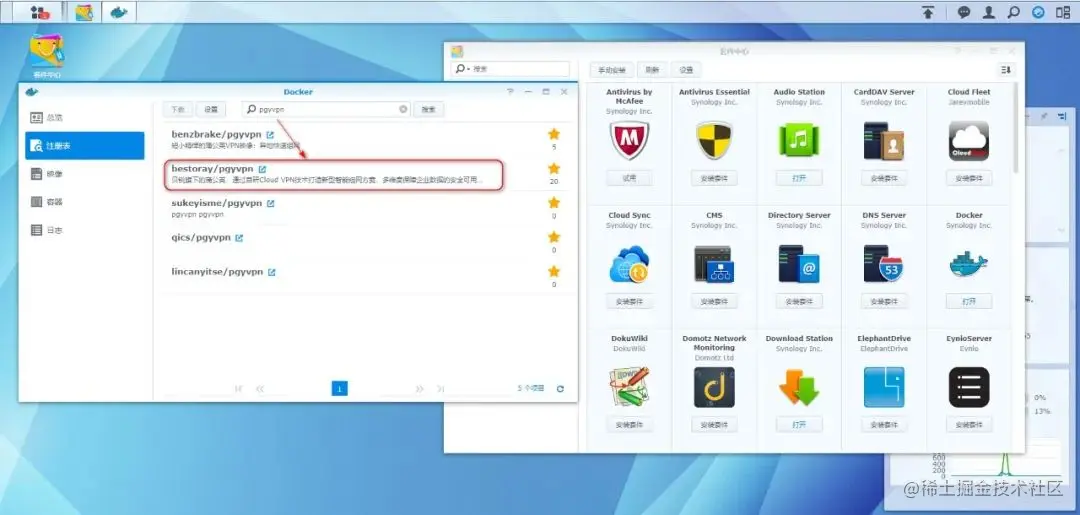
Task: Switch to Package Center taskbar icon
Action: click(84, 12)
